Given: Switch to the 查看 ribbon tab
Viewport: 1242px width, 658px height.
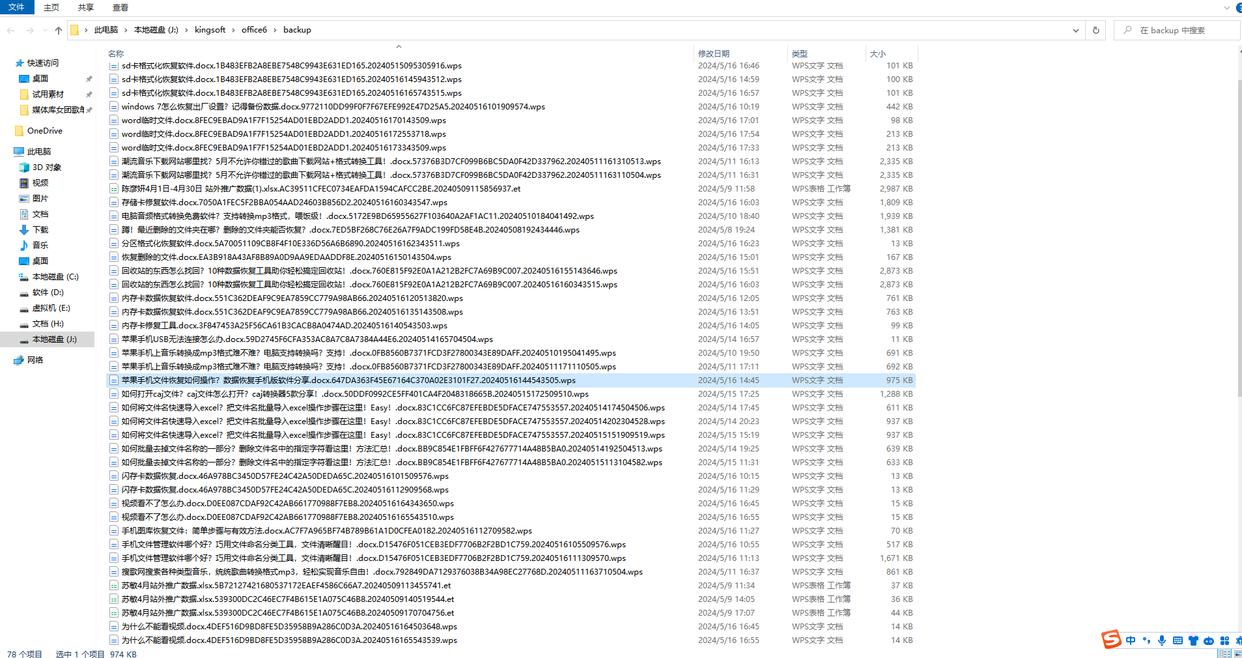Looking at the screenshot, I should (x=120, y=7).
